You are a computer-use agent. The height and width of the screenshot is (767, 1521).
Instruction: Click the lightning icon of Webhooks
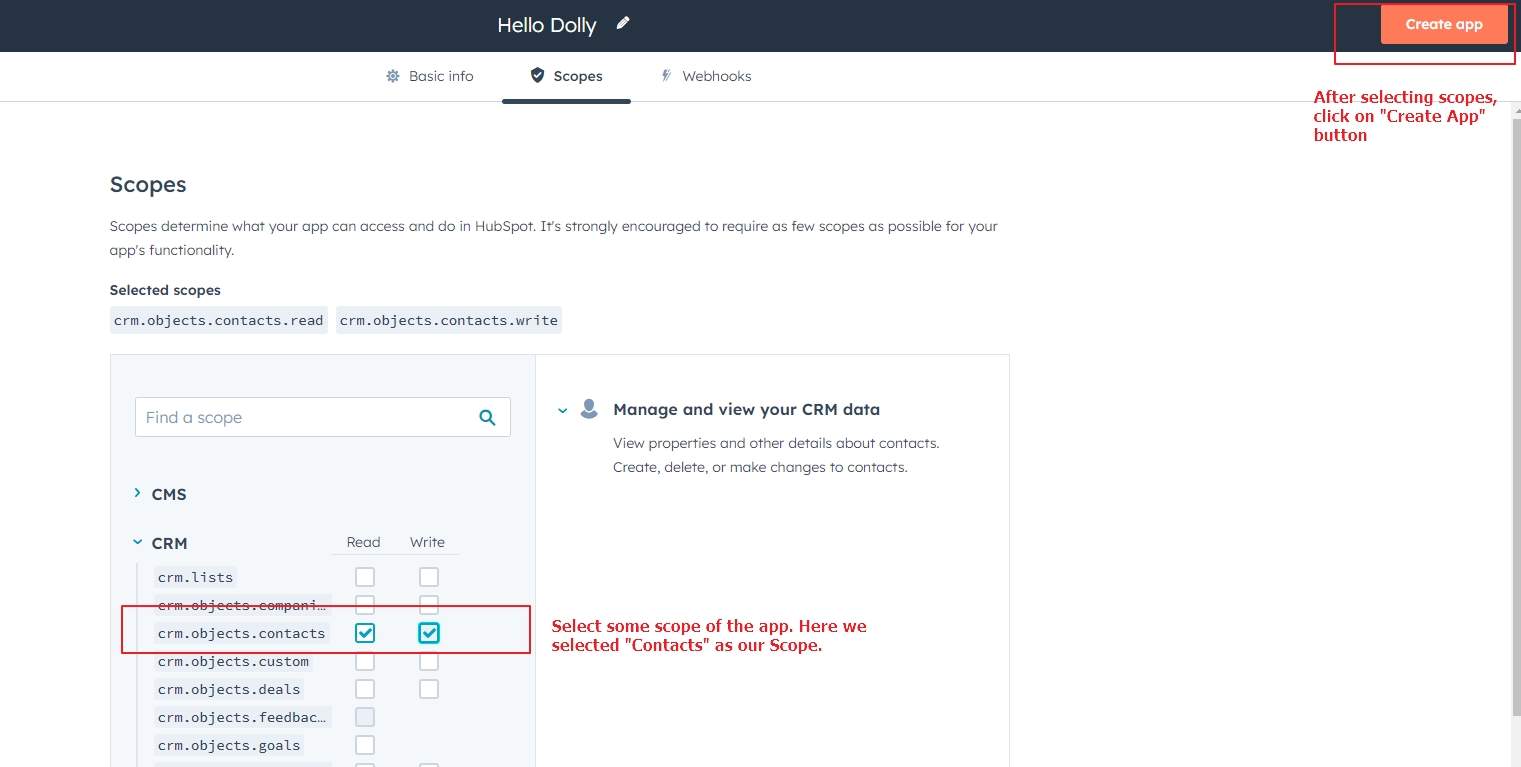coord(667,75)
